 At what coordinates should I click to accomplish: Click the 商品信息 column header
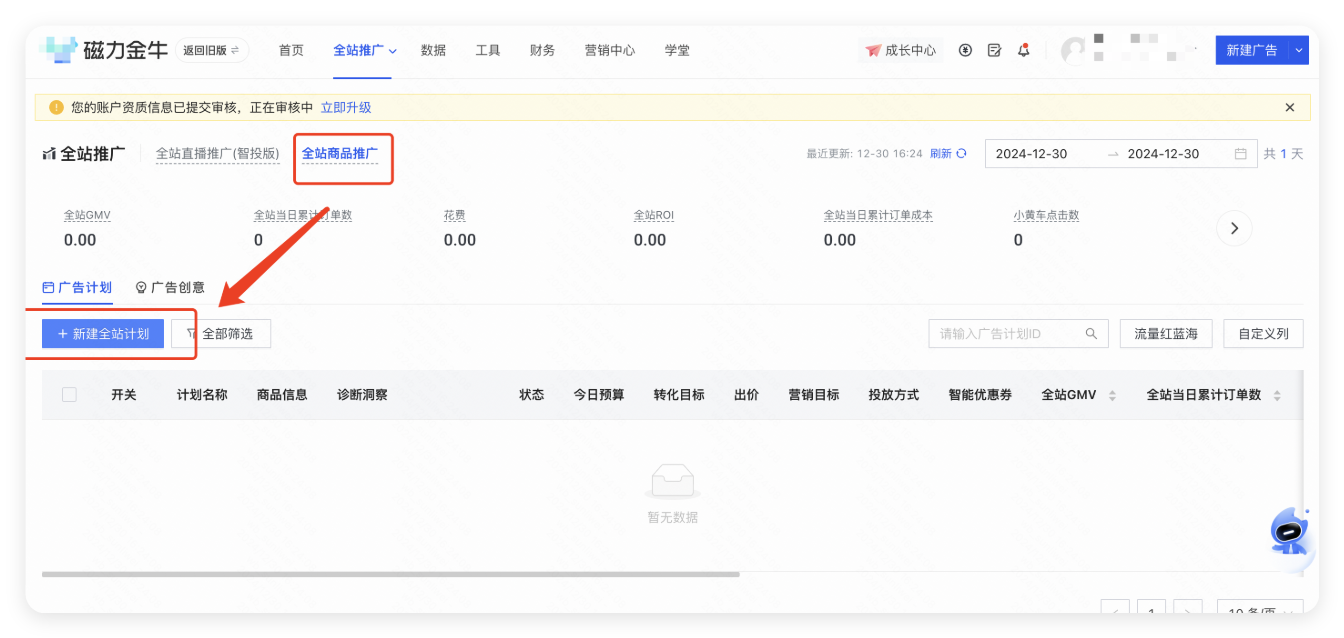pyautogui.click(x=282, y=395)
